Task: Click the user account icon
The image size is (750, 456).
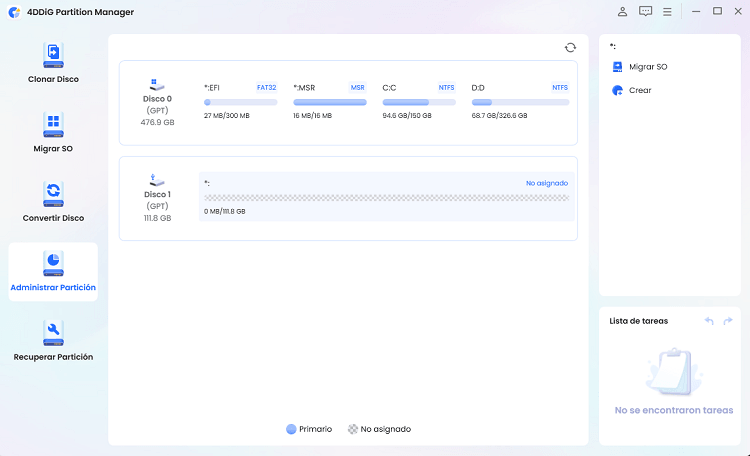Action: [623, 12]
